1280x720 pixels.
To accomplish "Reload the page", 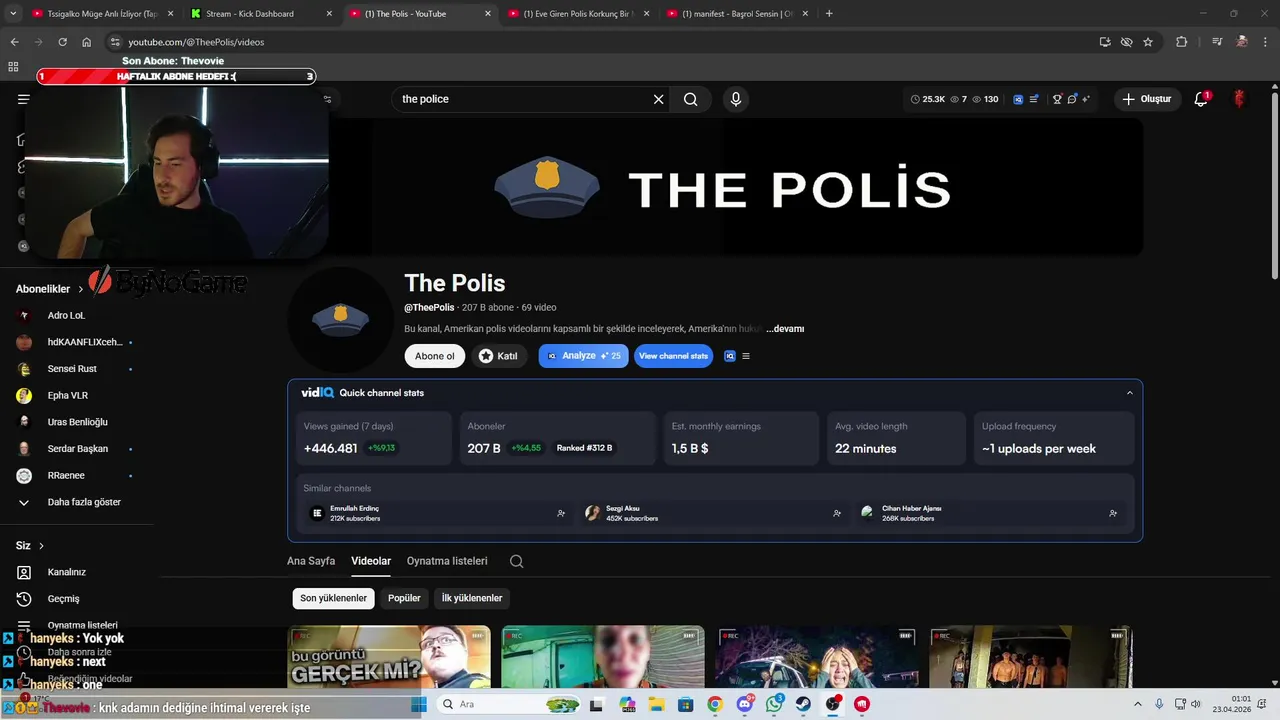I will (x=63, y=42).
